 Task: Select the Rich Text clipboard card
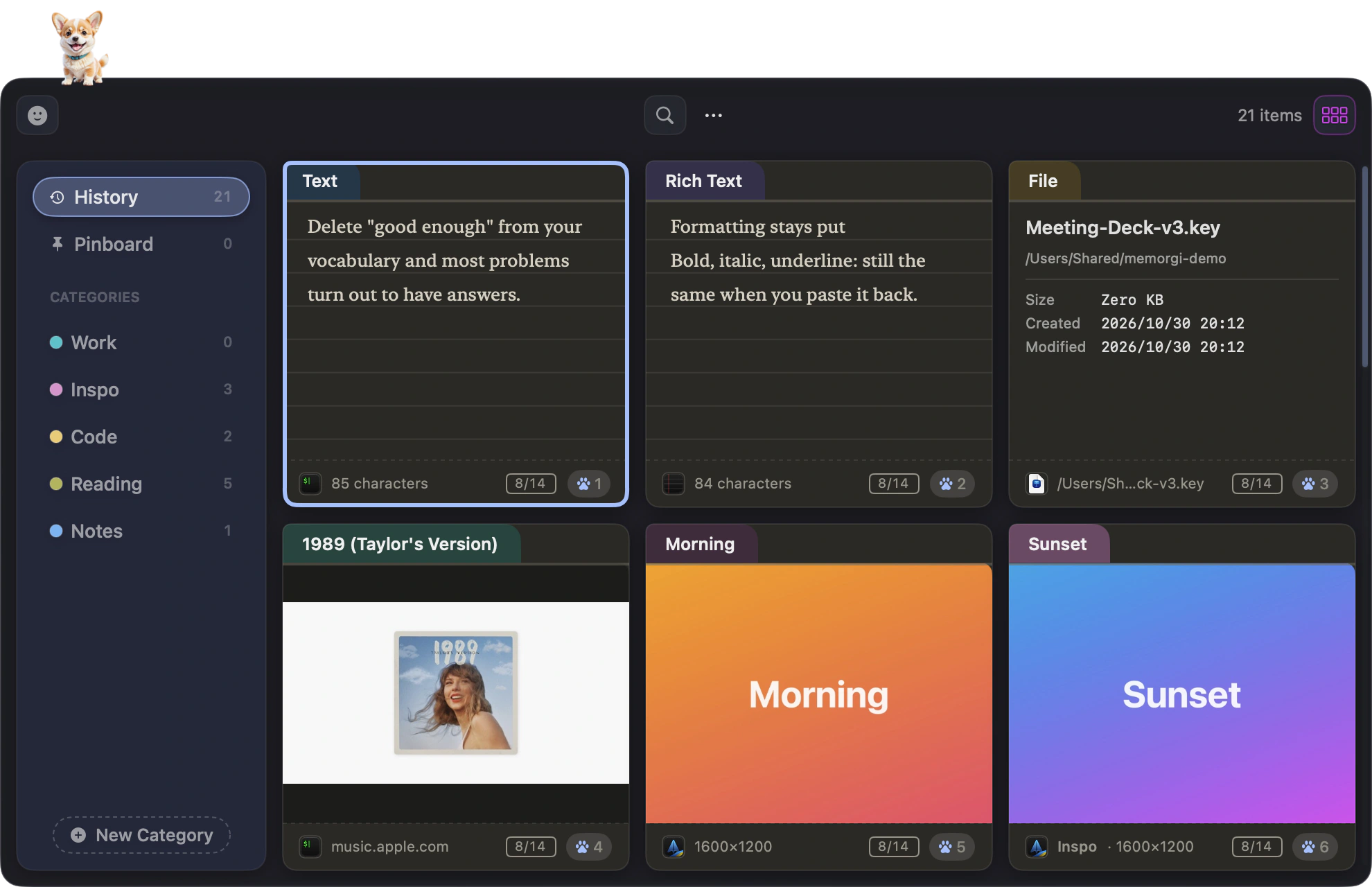[819, 334]
